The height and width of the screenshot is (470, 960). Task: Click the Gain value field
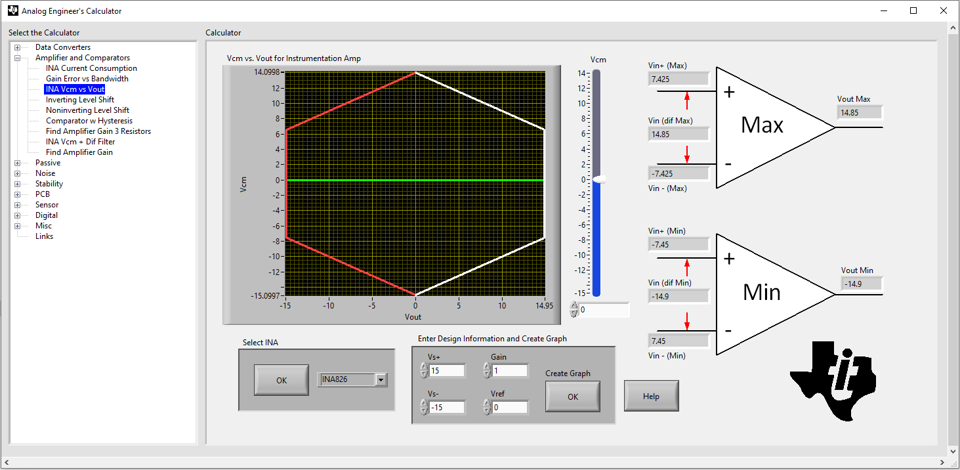[x=509, y=371]
